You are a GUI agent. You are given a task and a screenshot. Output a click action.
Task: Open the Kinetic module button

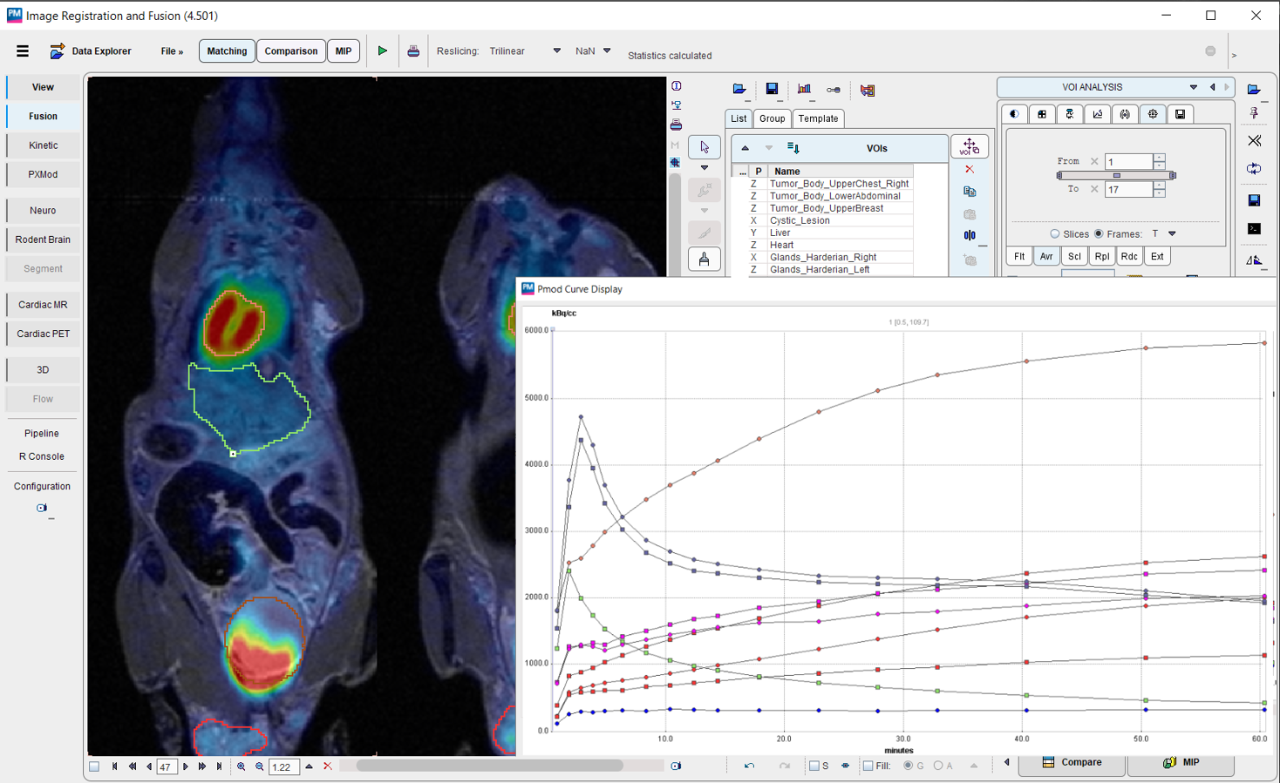43,145
